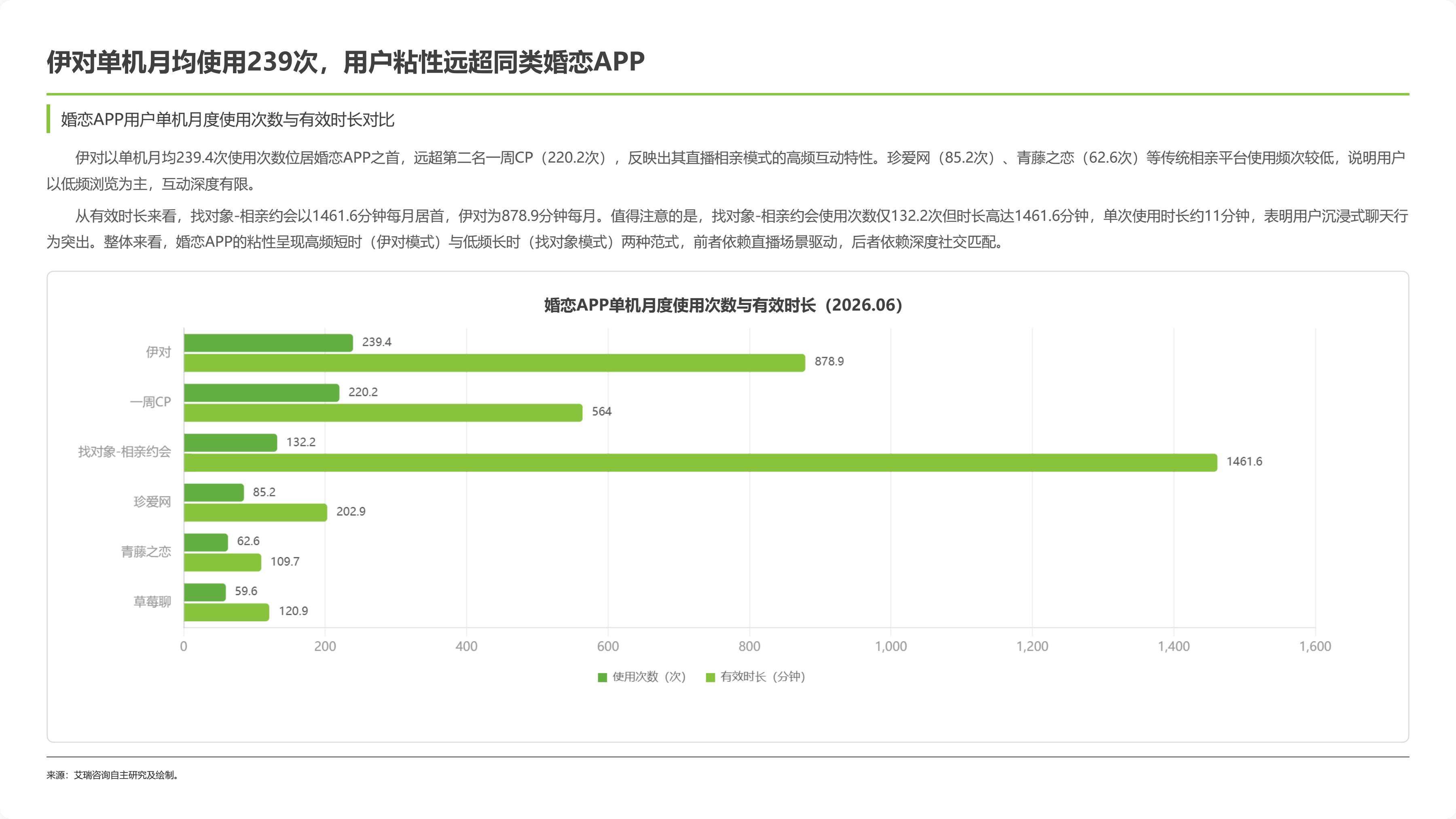The image size is (1456, 819).
Task: Select the 珍爱网 axis label
Action: [x=152, y=502]
